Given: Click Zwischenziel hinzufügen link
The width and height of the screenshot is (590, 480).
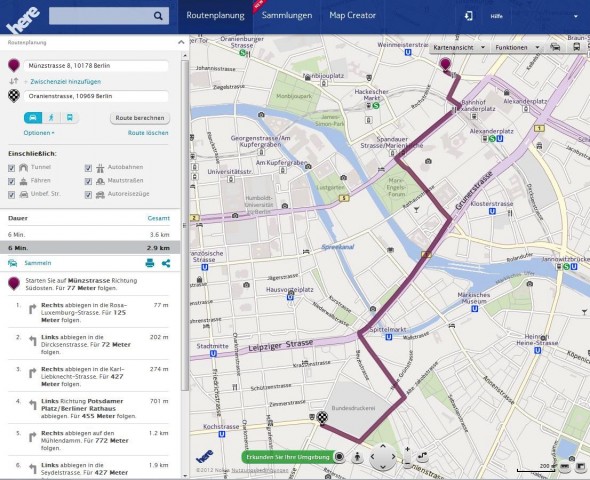Looking at the screenshot, I should [x=65, y=81].
